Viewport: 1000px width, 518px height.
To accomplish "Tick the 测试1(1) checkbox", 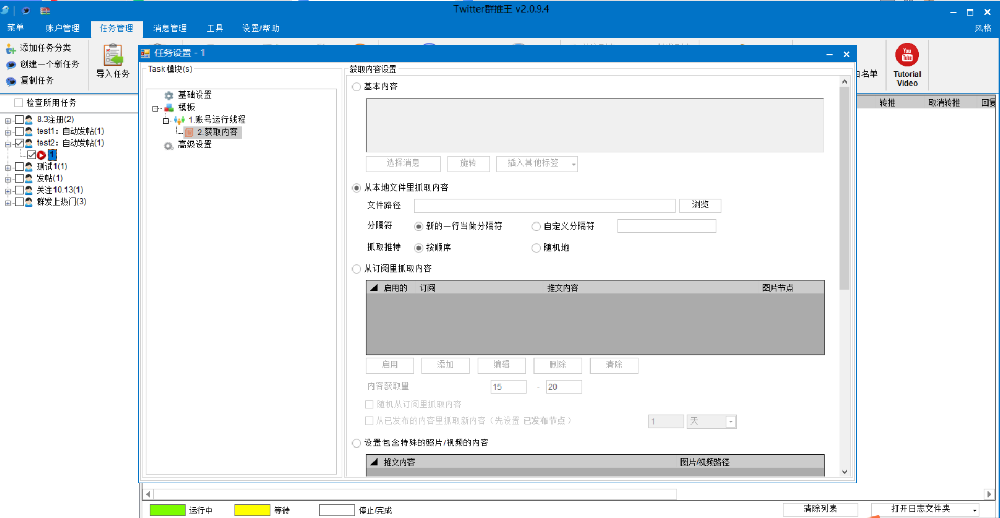I will [x=19, y=166].
